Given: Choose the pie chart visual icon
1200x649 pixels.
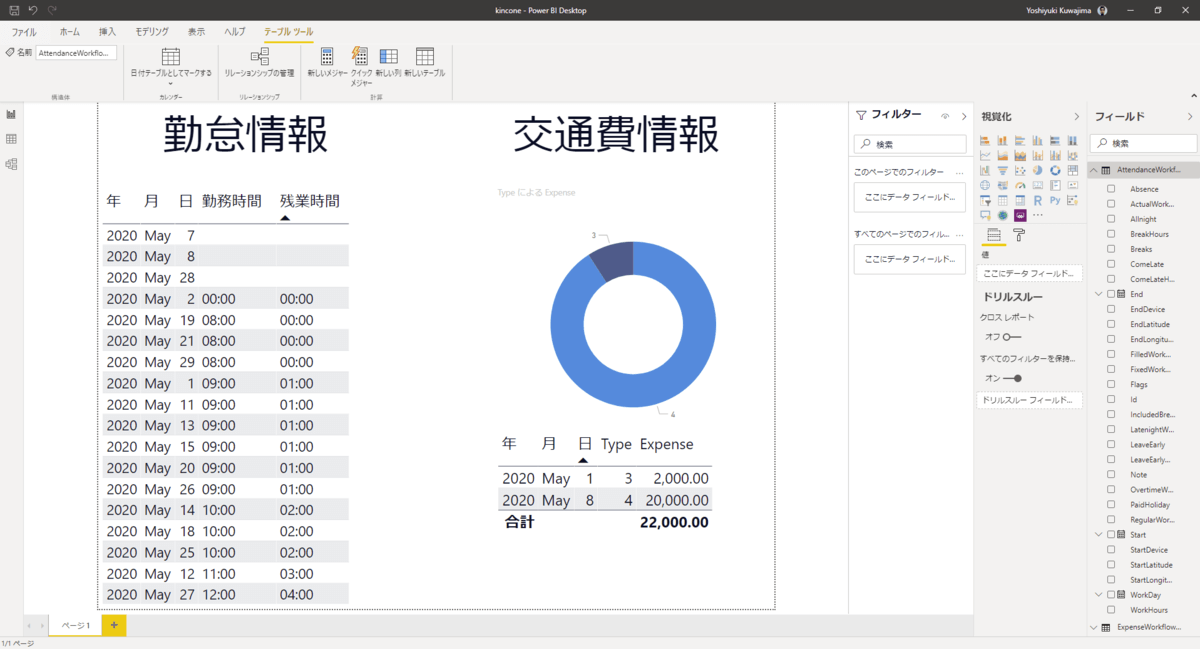Looking at the screenshot, I should pyautogui.click(x=1038, y=170).
